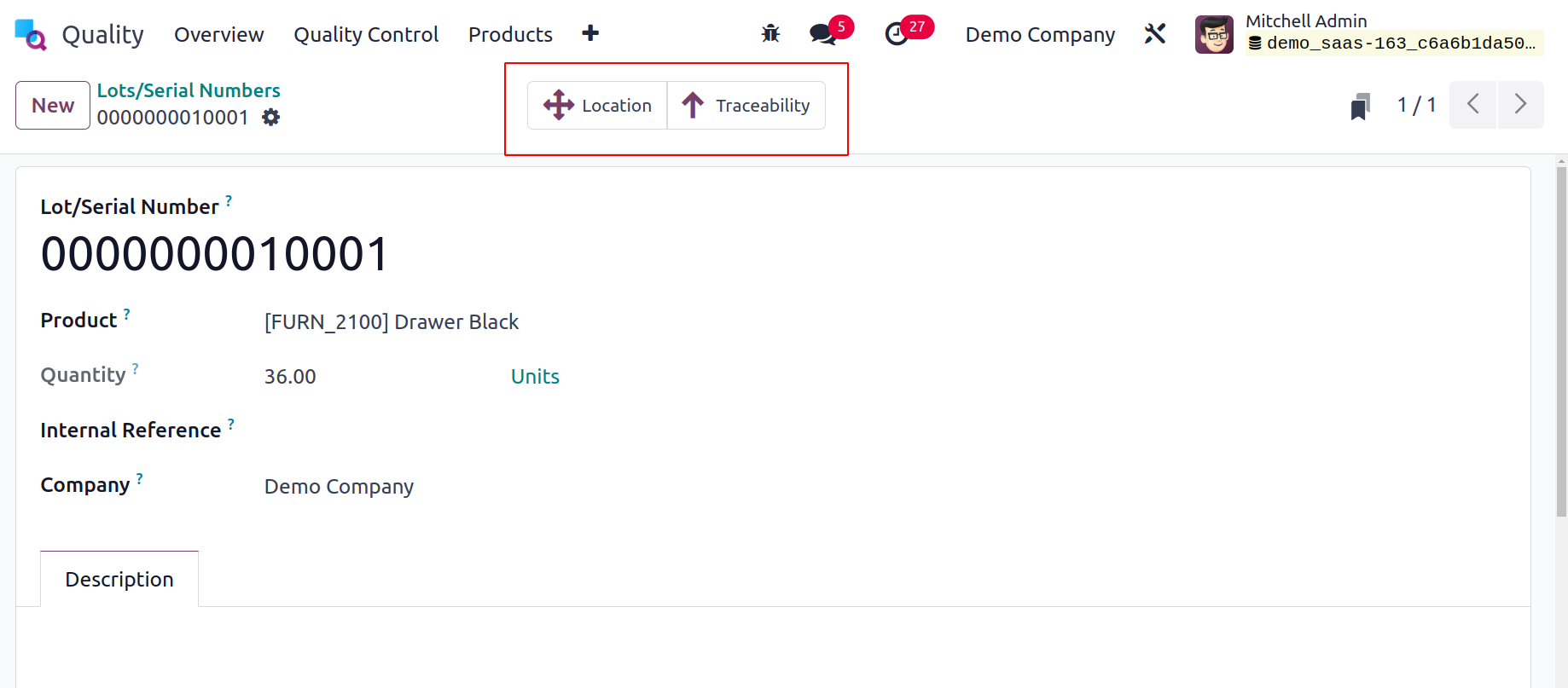The image size is (1568, 688).
Task: Open the Traceability smart button
Action: (x=746, y=106)
